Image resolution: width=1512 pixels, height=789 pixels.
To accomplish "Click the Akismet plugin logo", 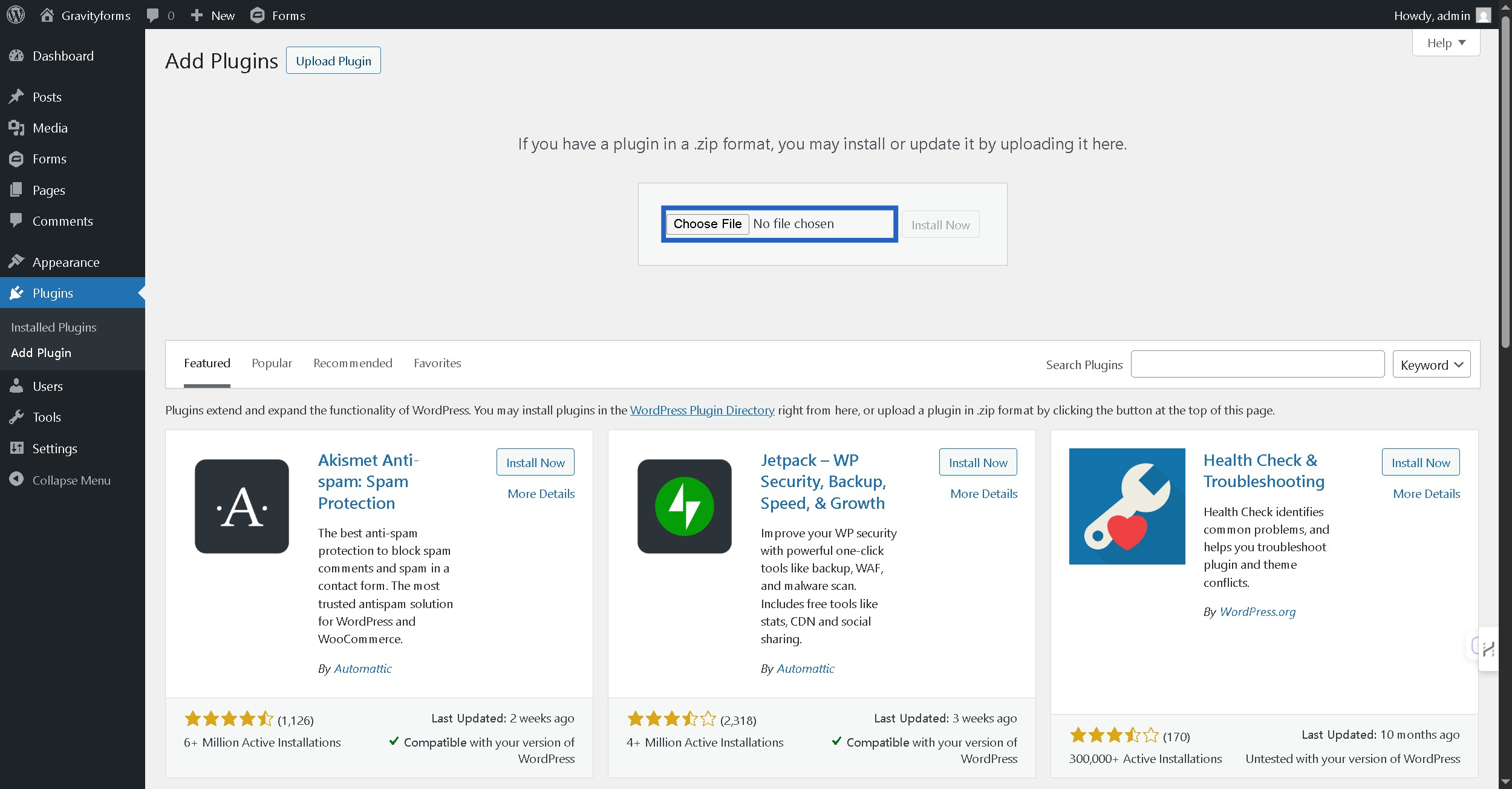I will 242,506.
